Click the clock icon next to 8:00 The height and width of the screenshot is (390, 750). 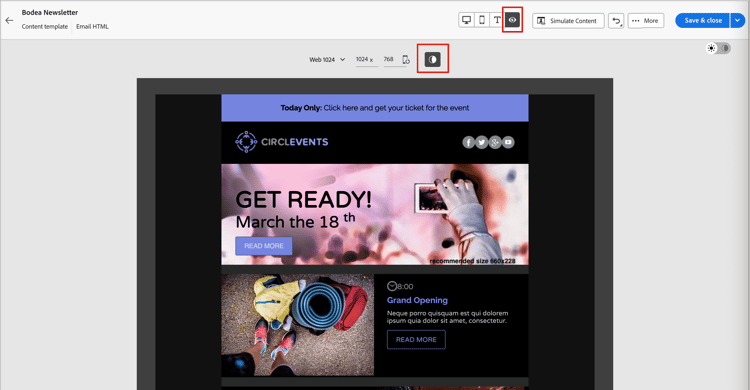pyautogui.click(x=392, y=286)
